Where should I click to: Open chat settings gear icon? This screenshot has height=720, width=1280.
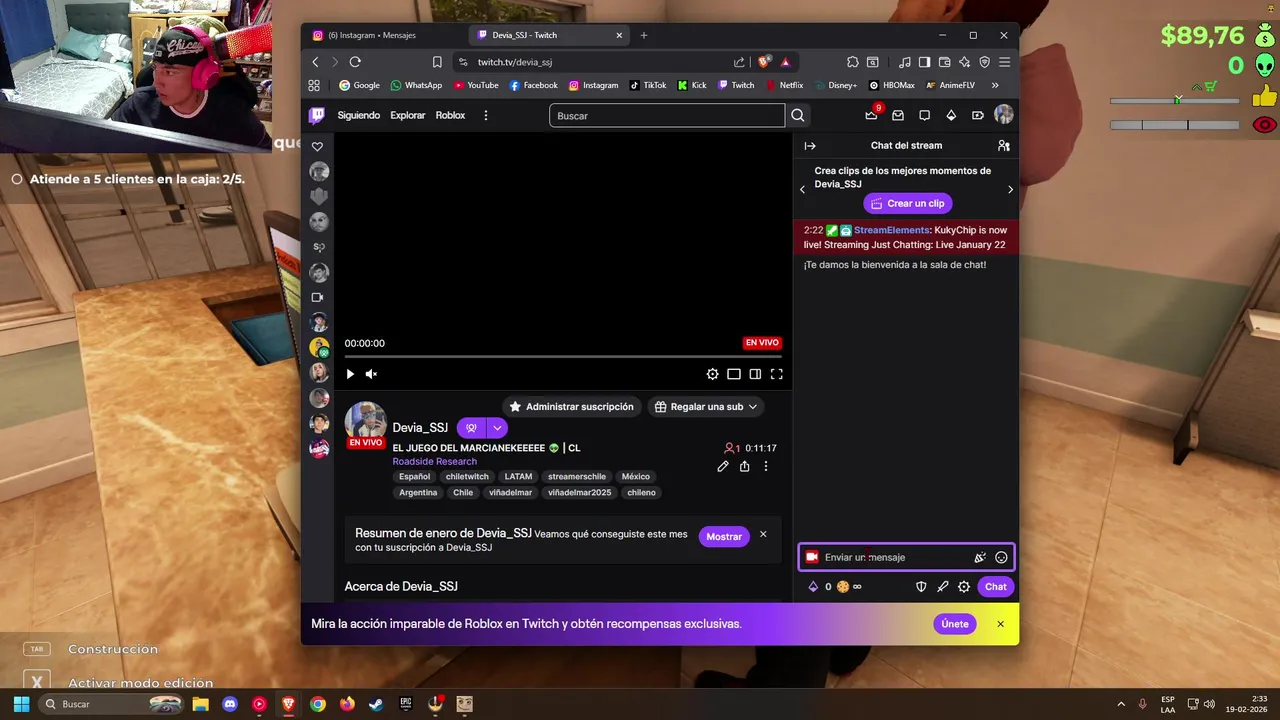point(964,587)
